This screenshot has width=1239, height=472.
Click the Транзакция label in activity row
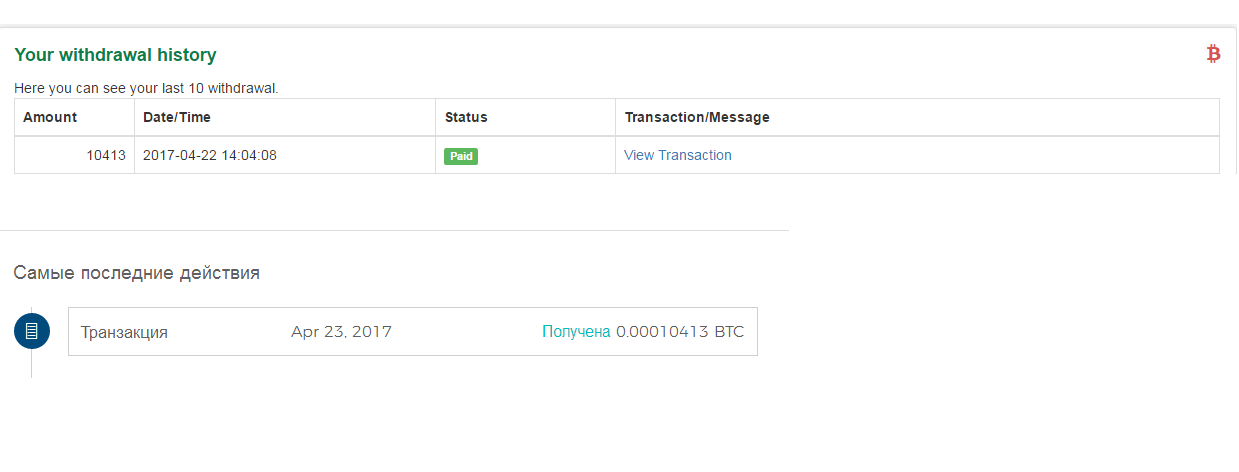tap(124, 332)
